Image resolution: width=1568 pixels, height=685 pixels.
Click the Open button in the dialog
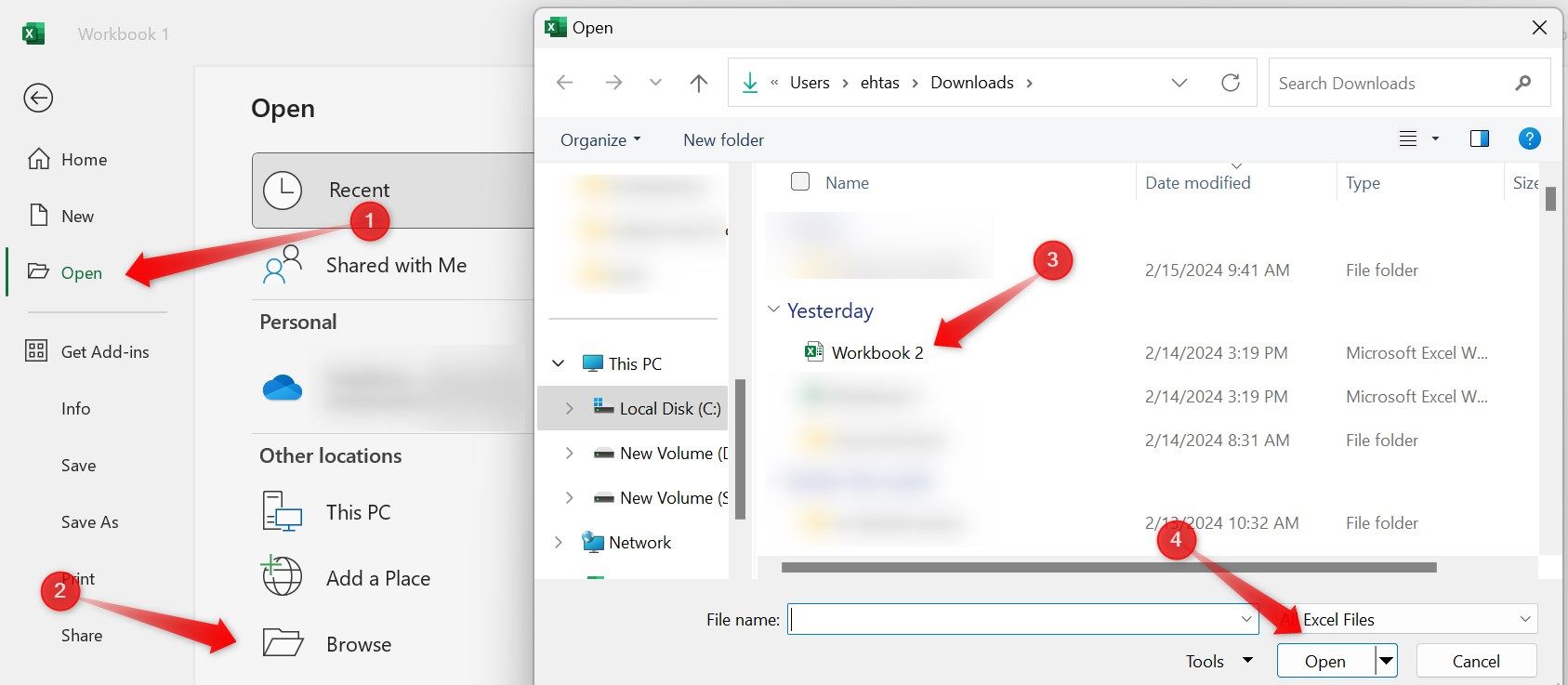(1325, 661)
